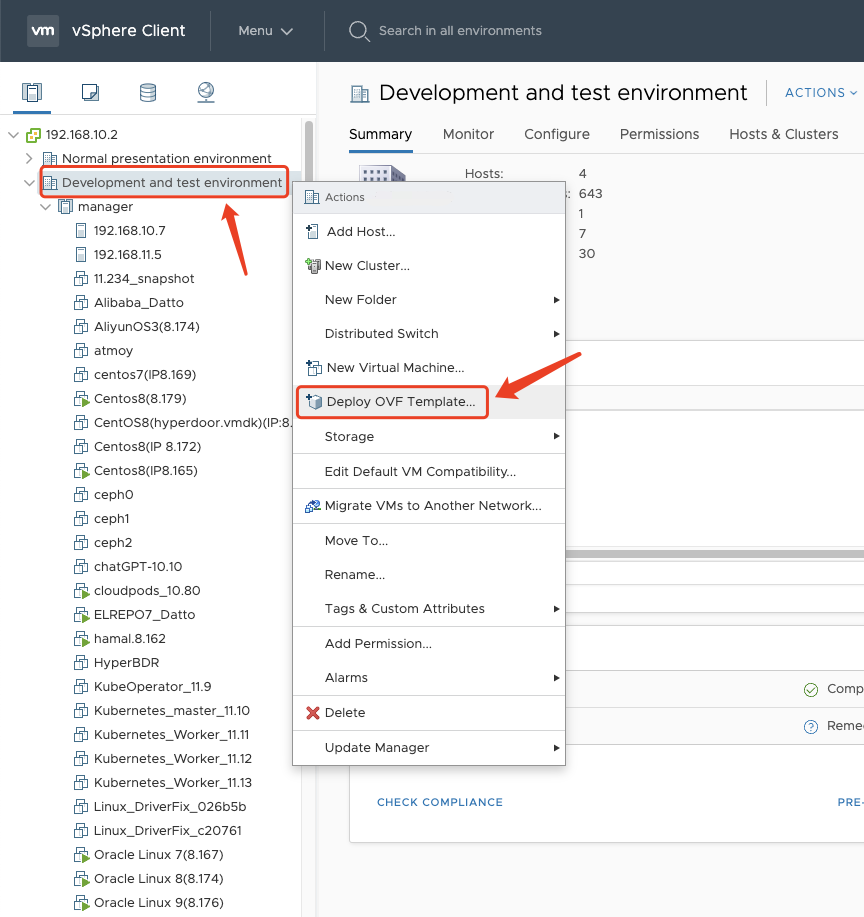
Task: Open the Hosts and Clusters view icon
Action: point(32,92)
